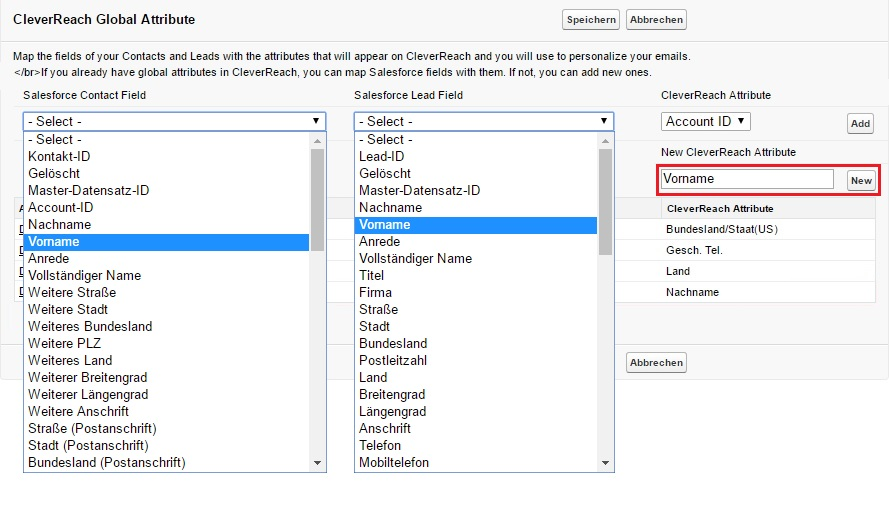Image resolution: width=889 pixels, height=517 pixels.
Task: Open the Salesforce Contact Field dropdown
Action: pyautogui.click(x=174, y=121)
